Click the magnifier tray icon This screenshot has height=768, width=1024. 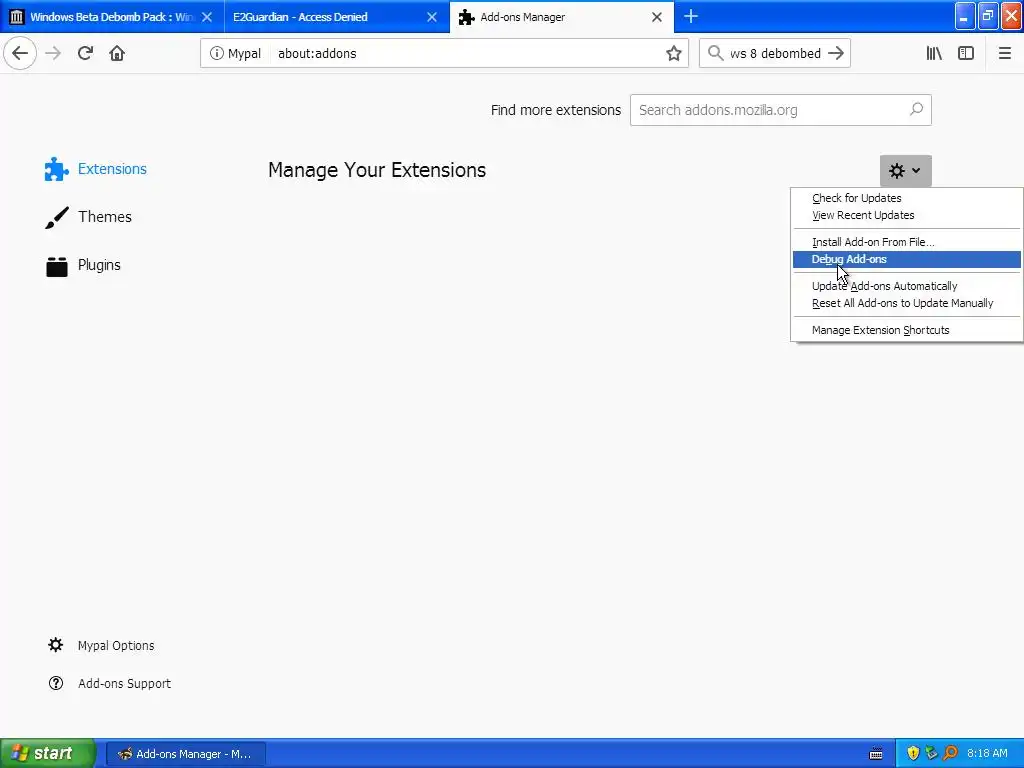coord(950,753)
